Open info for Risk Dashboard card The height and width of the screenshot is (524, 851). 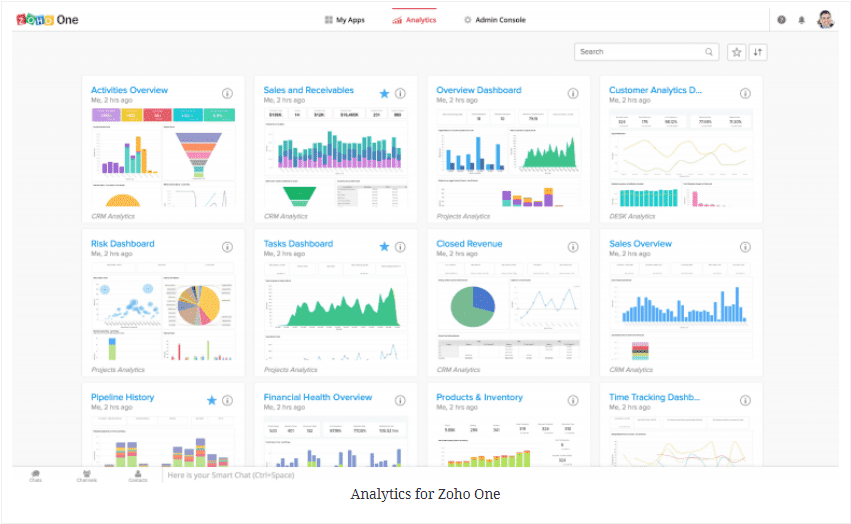point(227,247)
